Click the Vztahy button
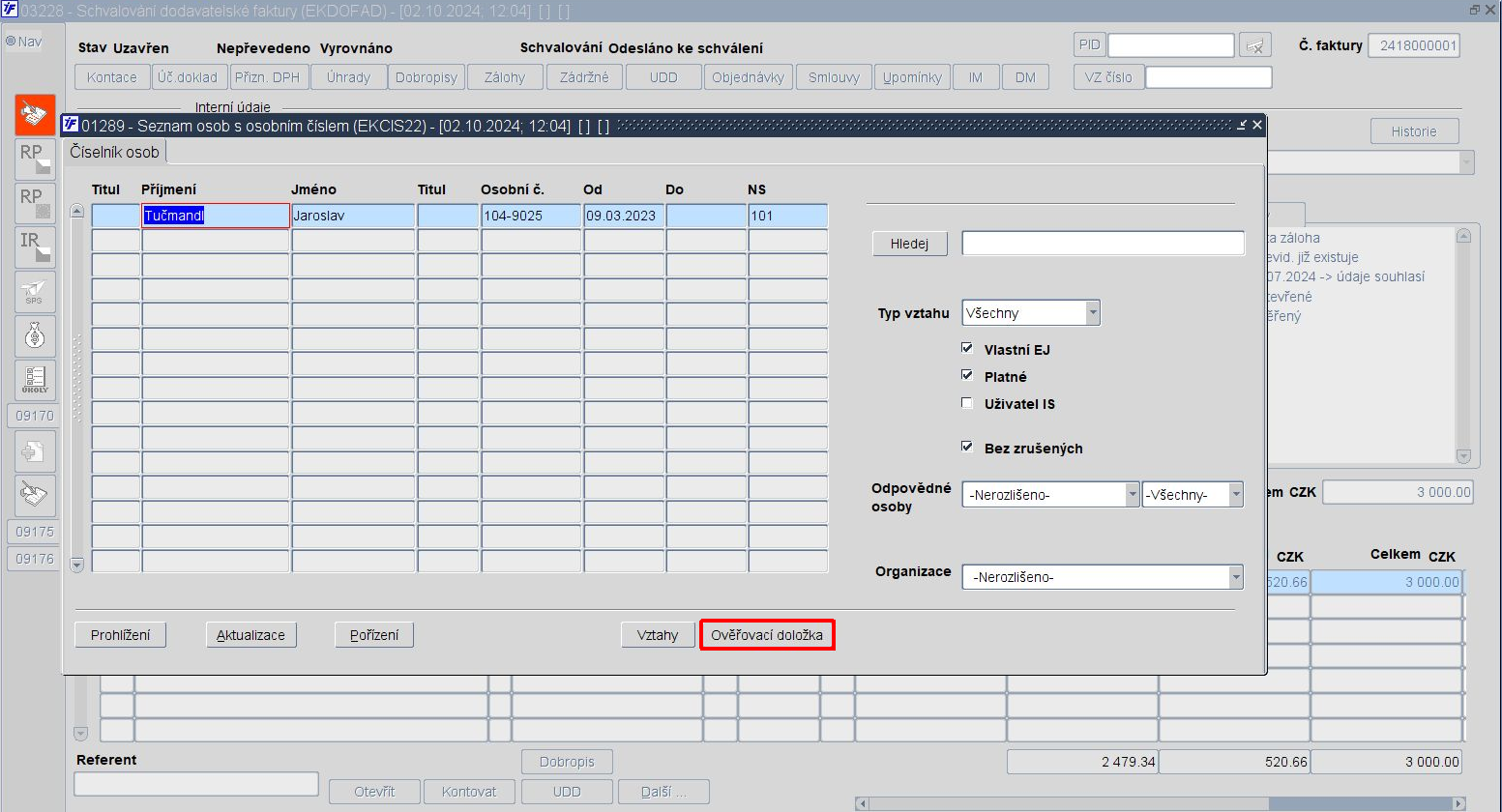This screenshot has width=1502, height=812. (x=658, y=635)
